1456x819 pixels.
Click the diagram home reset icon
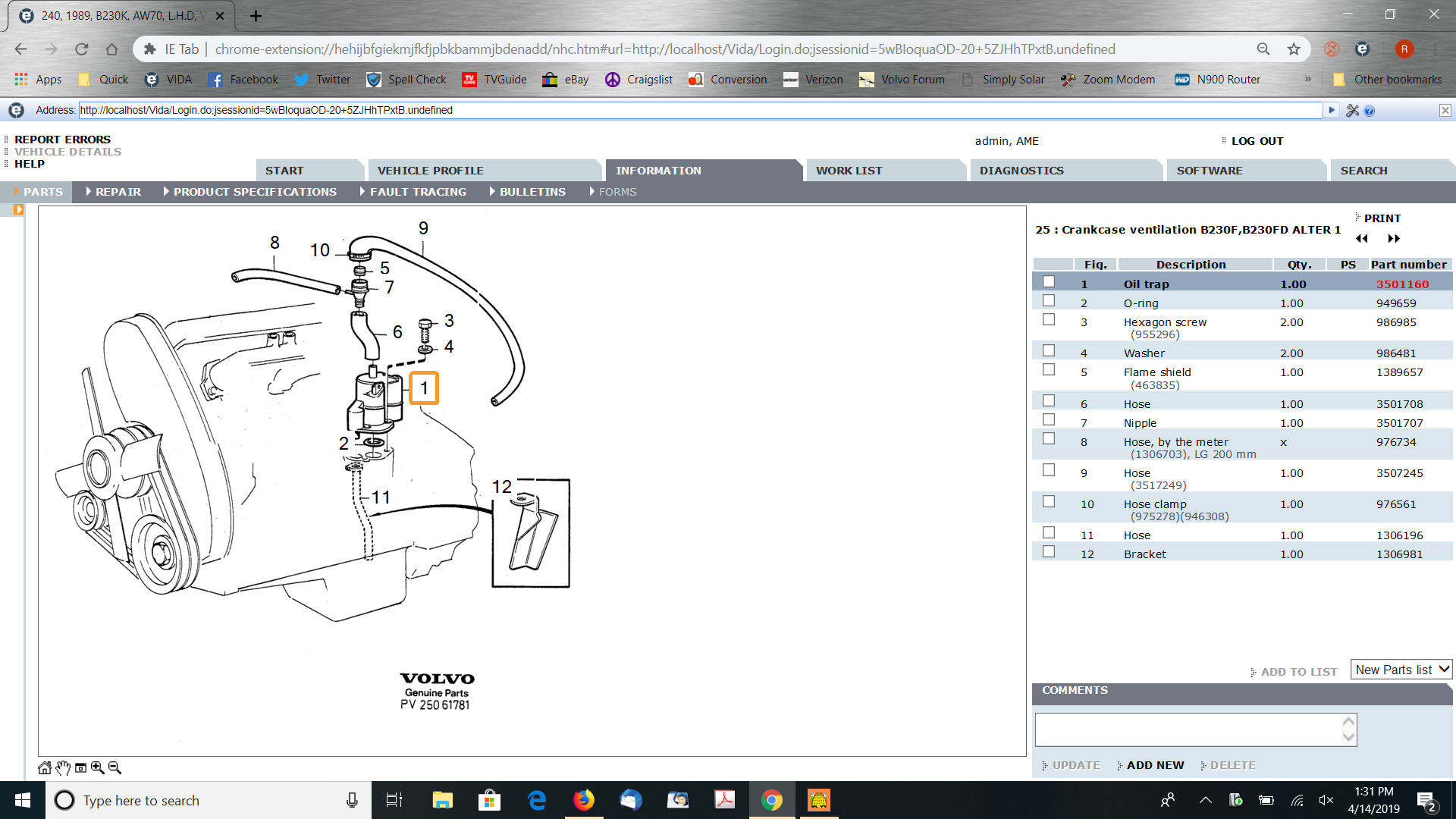point(45,767)
